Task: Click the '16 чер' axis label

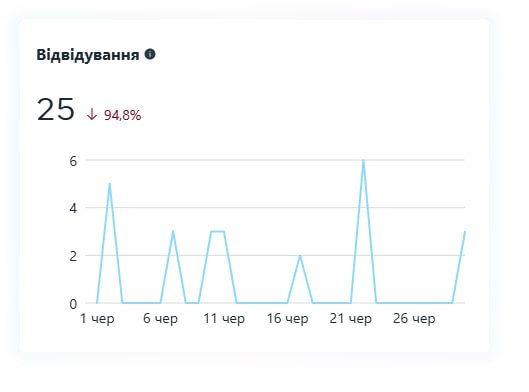Action: [287, 318]
